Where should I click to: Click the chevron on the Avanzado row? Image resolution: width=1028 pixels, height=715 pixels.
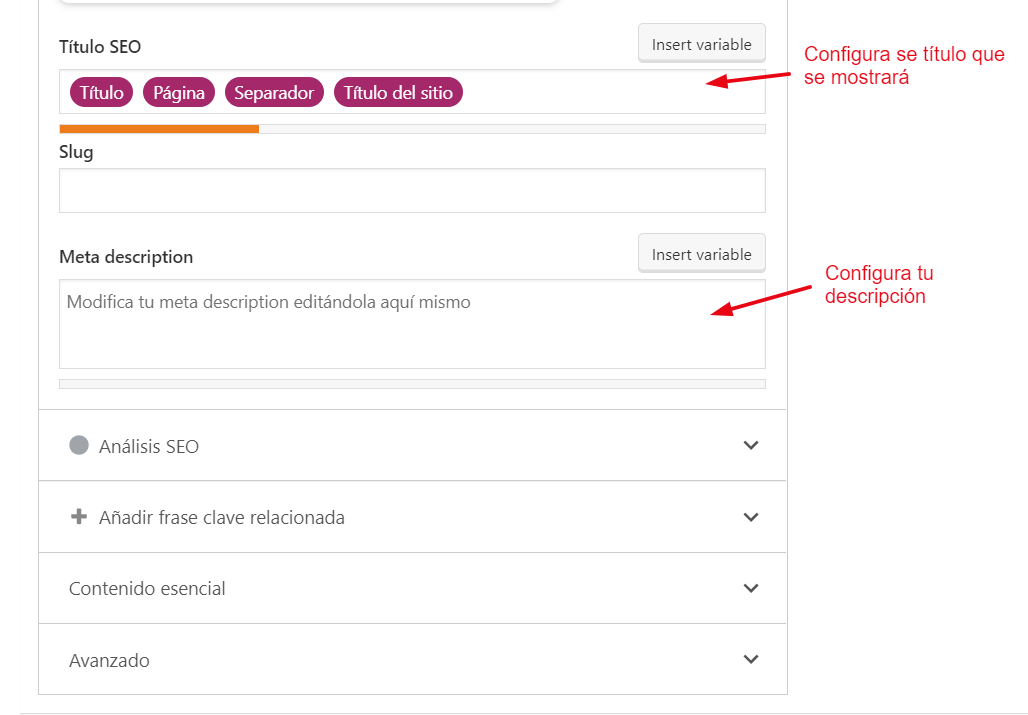pyautogui.click(x=751, y=659)
